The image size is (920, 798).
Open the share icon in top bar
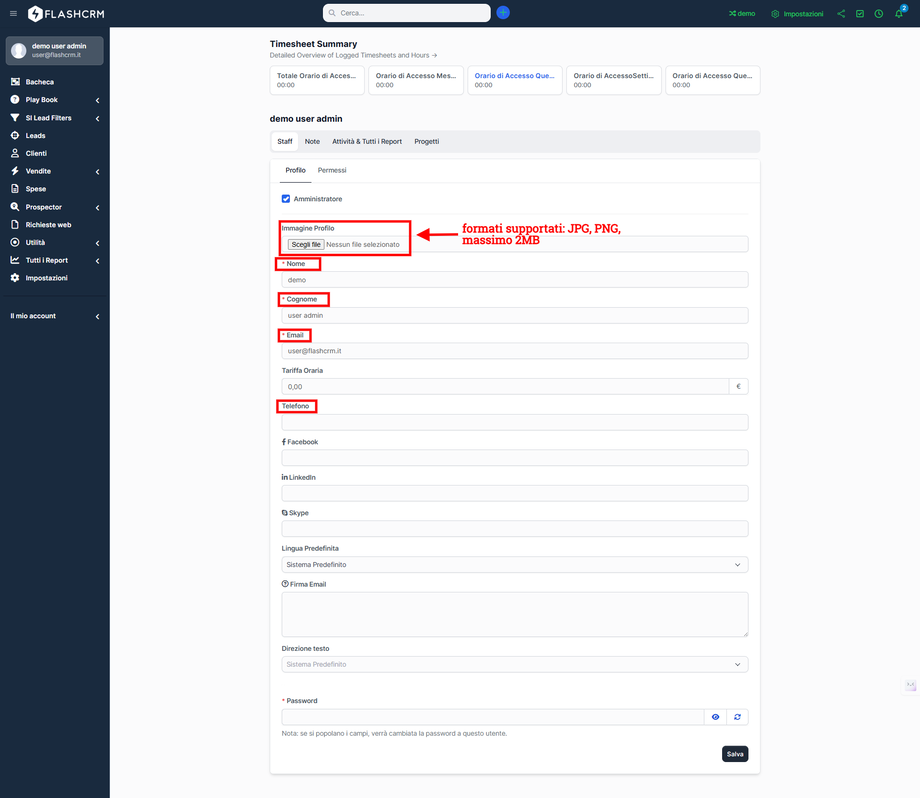point(841,13)
